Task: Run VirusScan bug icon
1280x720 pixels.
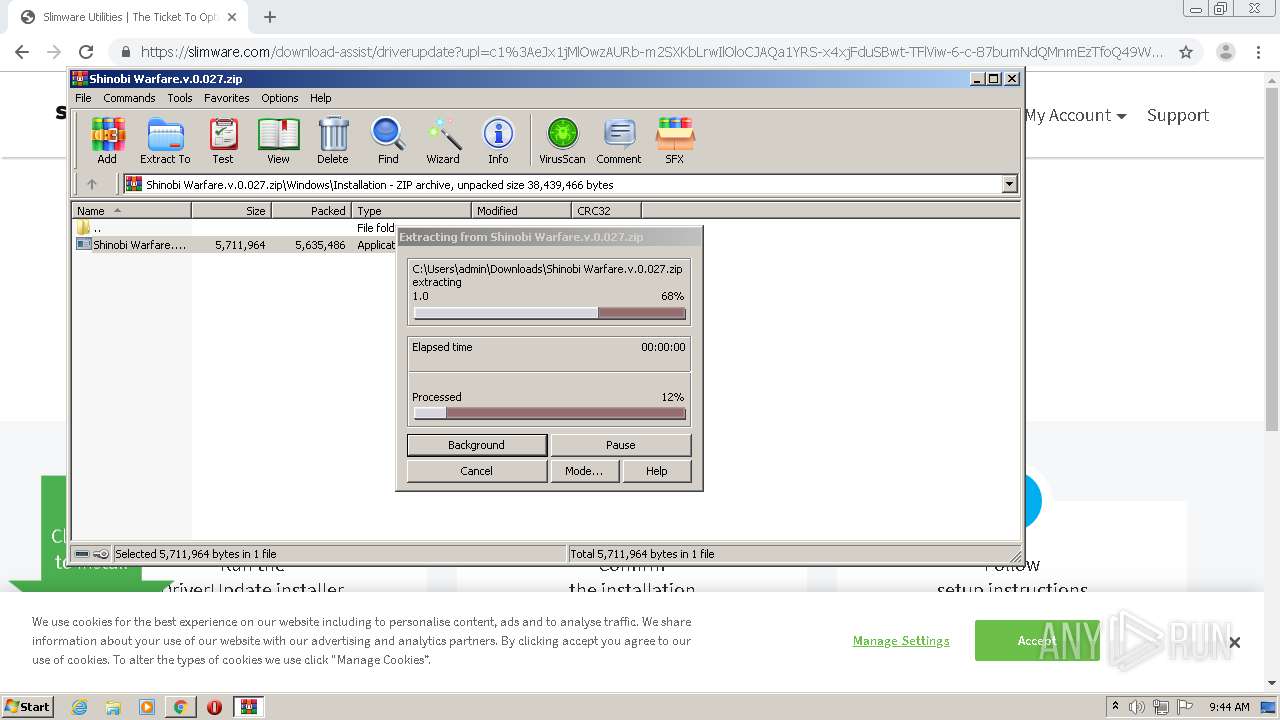Action: click(562, 140)
